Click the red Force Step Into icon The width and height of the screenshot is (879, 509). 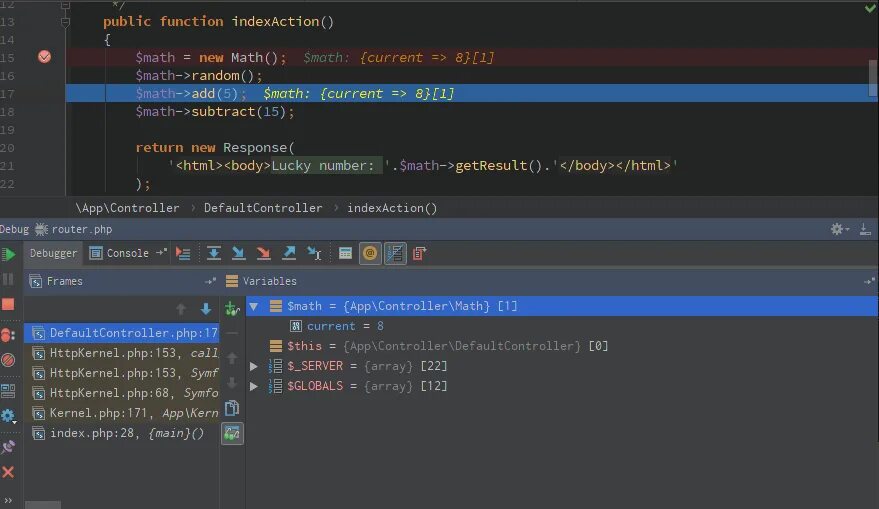tap(263, 253)
